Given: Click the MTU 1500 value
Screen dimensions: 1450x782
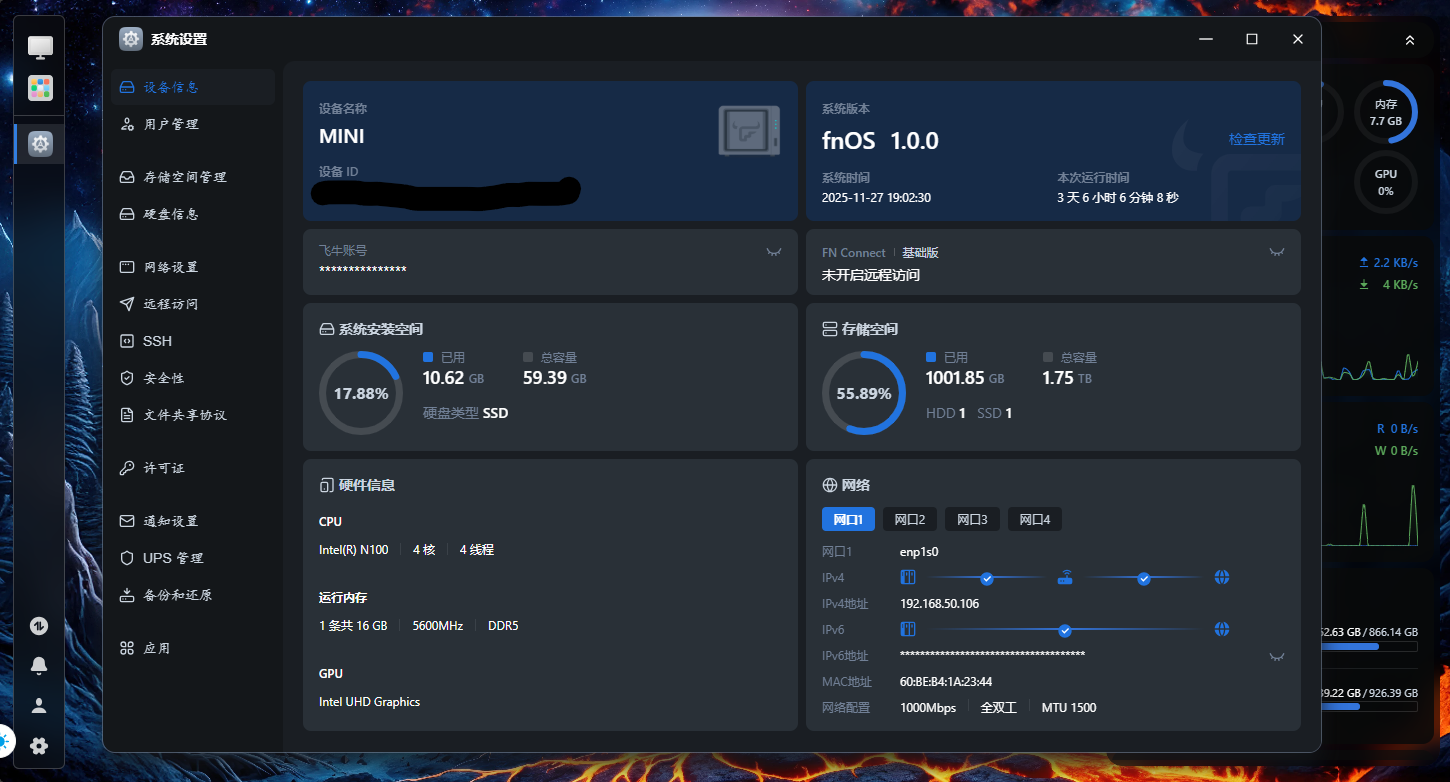Looking at the screenshot, I should [1069, 708].
